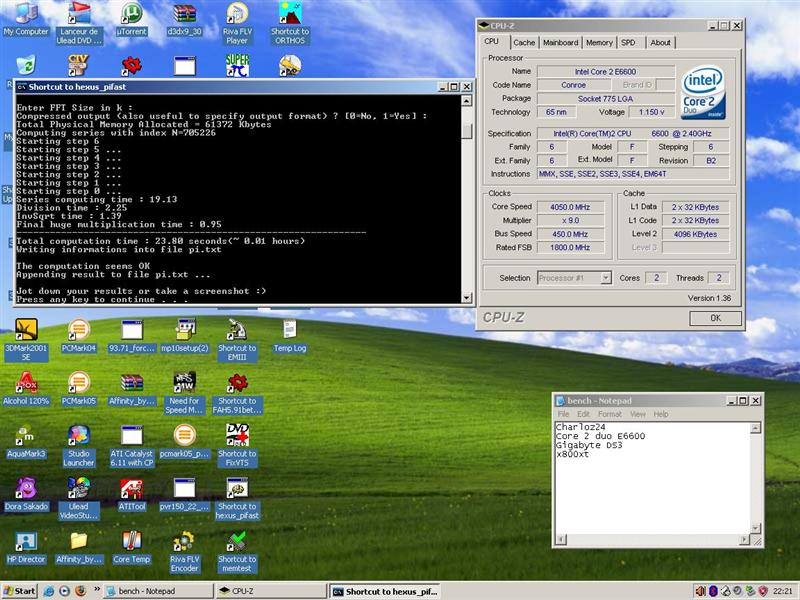800x600 pixels.
Task: Switch to bench - Notepad taskbar button
Action: coord(158,591)
